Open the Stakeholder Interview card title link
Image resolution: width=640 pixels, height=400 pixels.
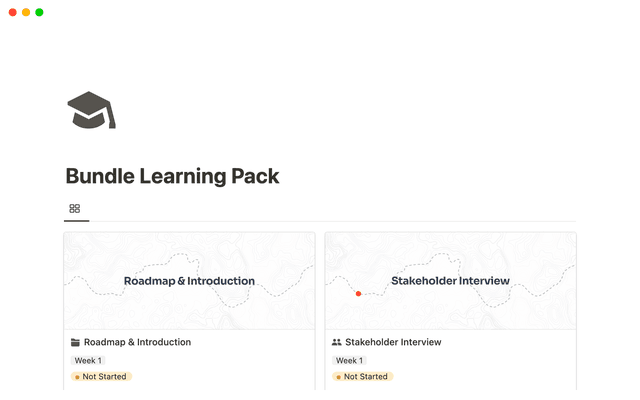click(x=393, y=342)
